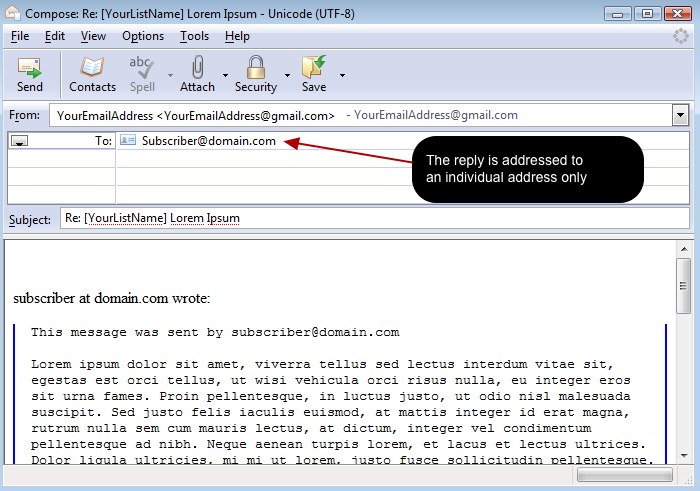Click the 'This message was sent by' line

click(x=215, y=333)
